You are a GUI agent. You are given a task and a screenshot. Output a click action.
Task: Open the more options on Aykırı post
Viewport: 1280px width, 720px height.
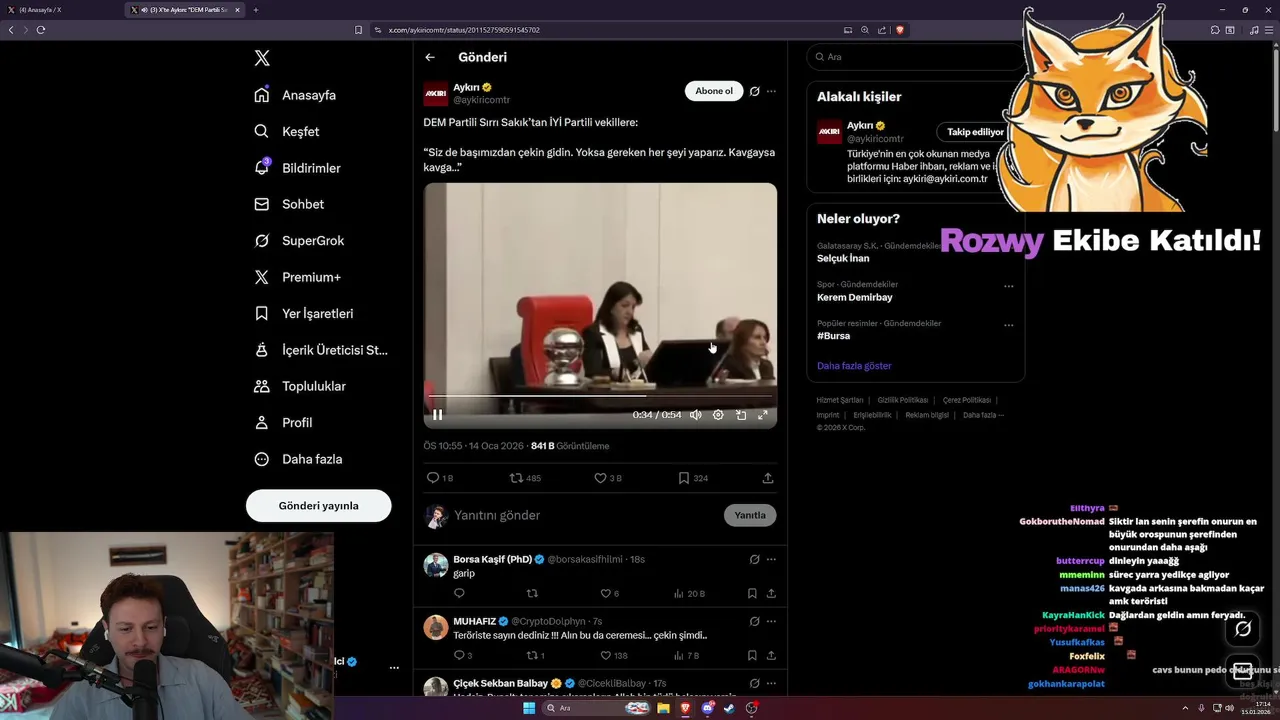click(771, 91)
